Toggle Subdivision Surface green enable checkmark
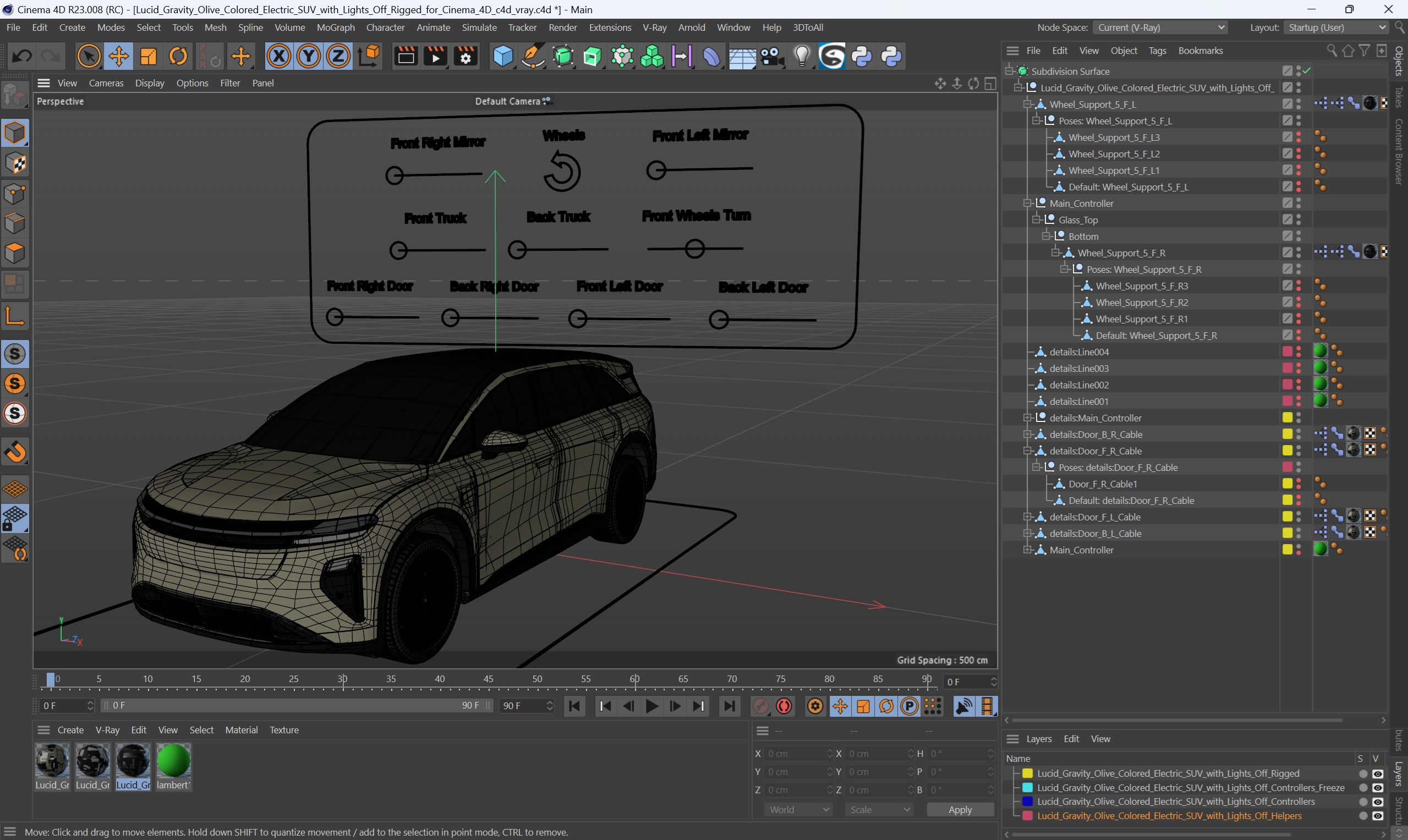Image resolution: width=1408 pixels, height=840 pixels. point(1307,71)
